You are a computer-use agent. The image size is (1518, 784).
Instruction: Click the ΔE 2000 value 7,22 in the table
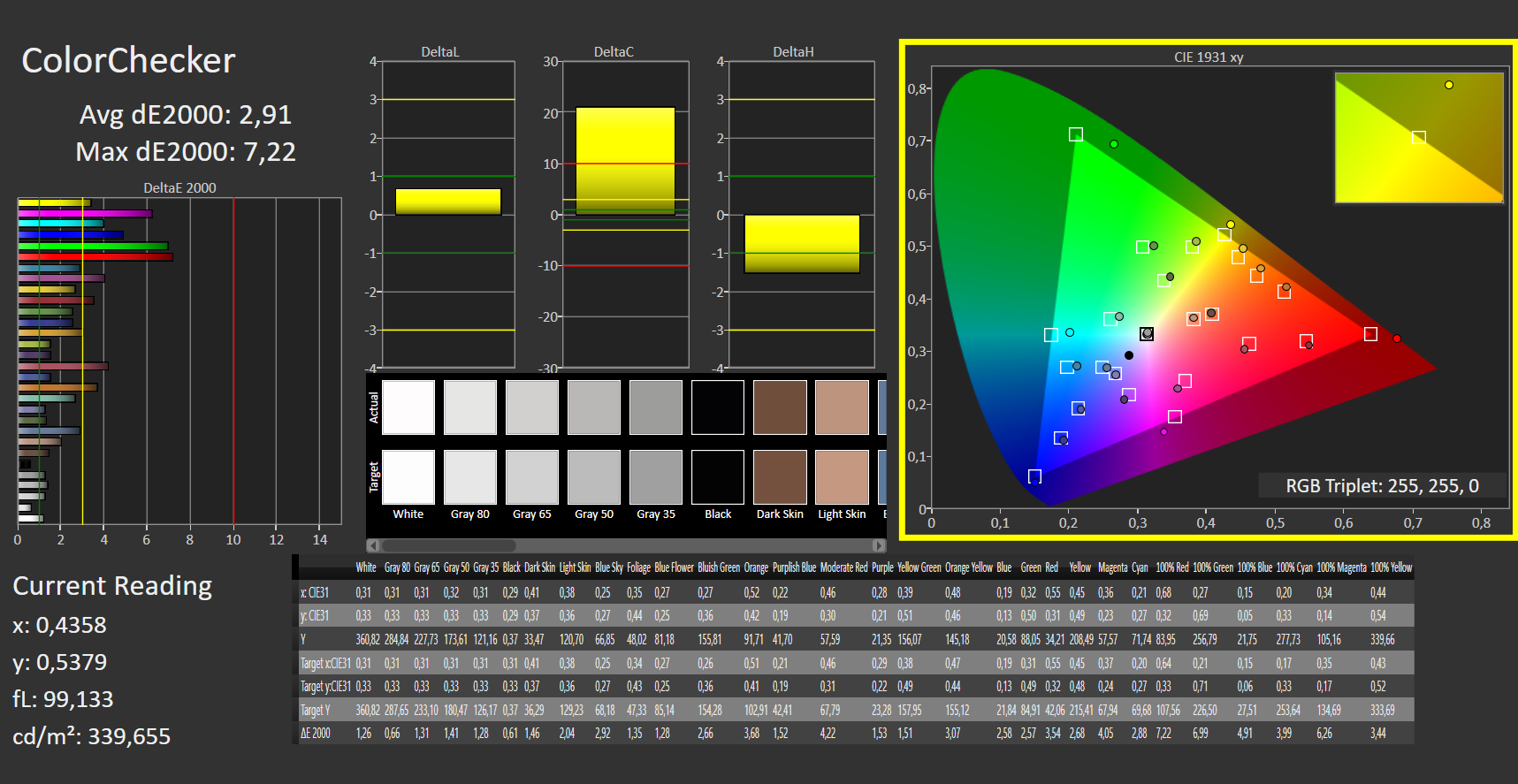[x=1163, y=733]
